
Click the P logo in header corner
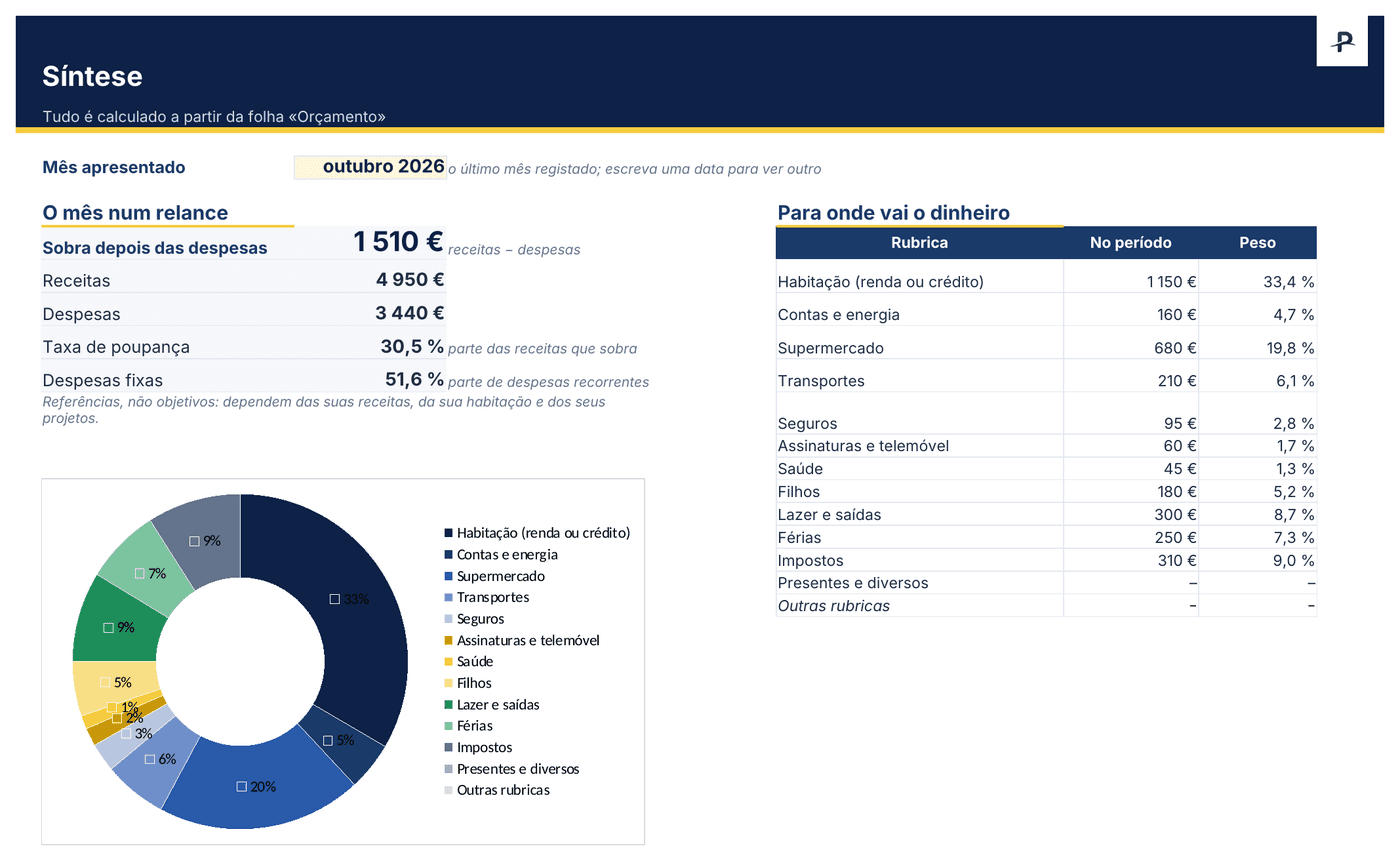1342,41
